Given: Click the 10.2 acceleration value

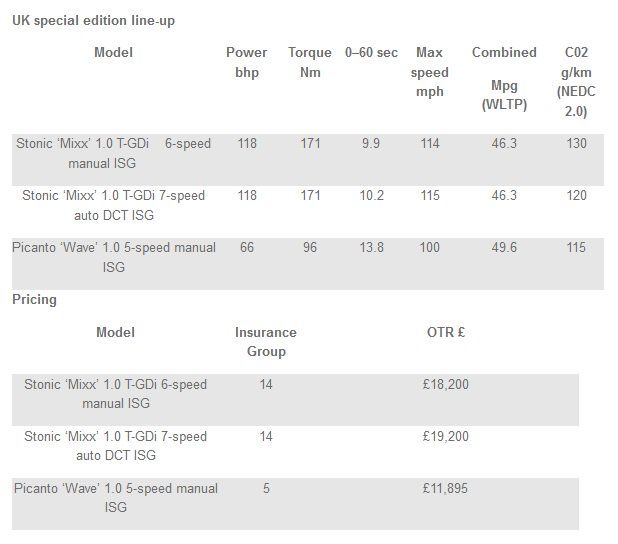Looking at the screenshot, I should [371, 195].
